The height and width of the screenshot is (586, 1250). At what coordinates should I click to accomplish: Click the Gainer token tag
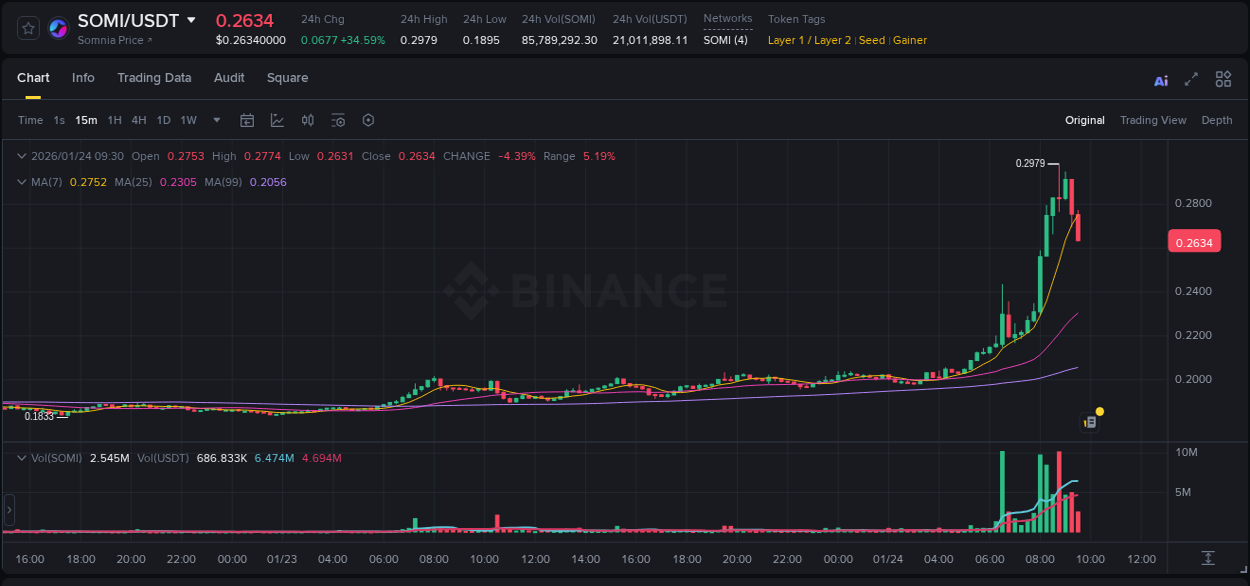tap(909, 40)
